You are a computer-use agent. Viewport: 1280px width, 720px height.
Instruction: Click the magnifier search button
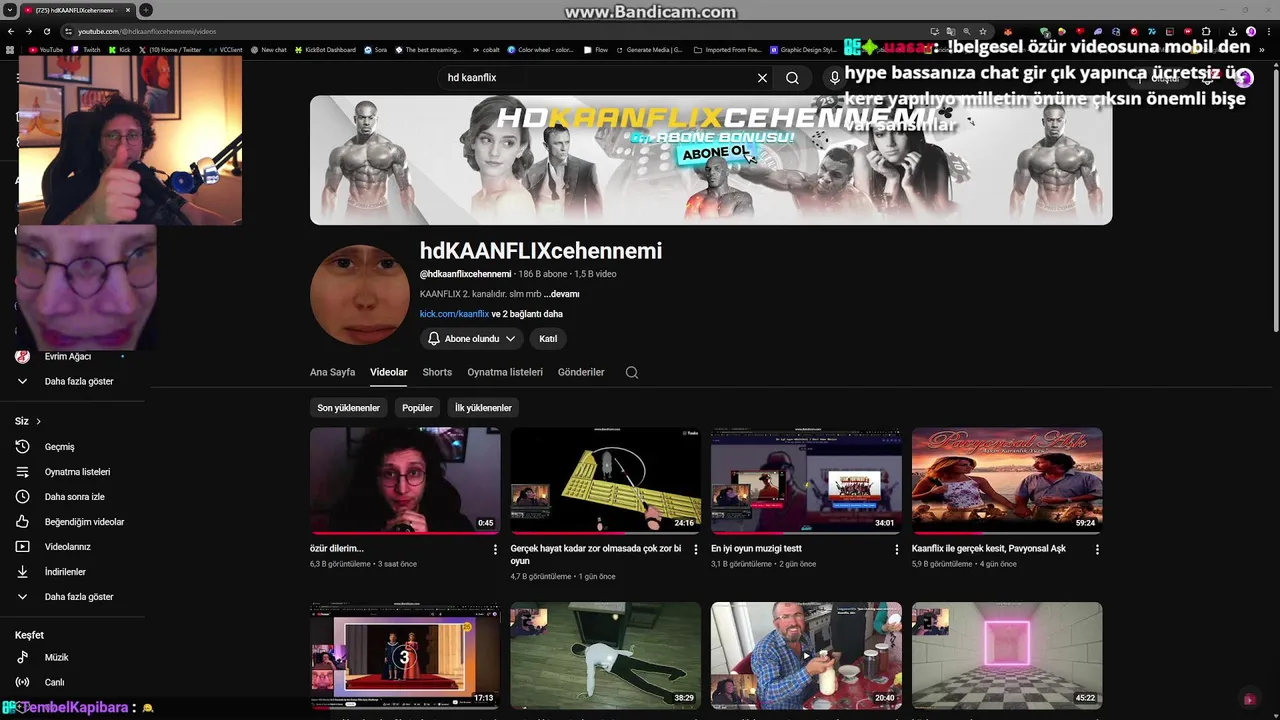(x=792, y=78)
